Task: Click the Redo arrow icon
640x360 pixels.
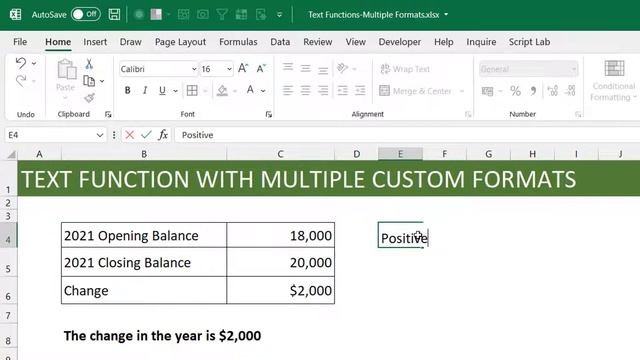Action: (20, 81)
